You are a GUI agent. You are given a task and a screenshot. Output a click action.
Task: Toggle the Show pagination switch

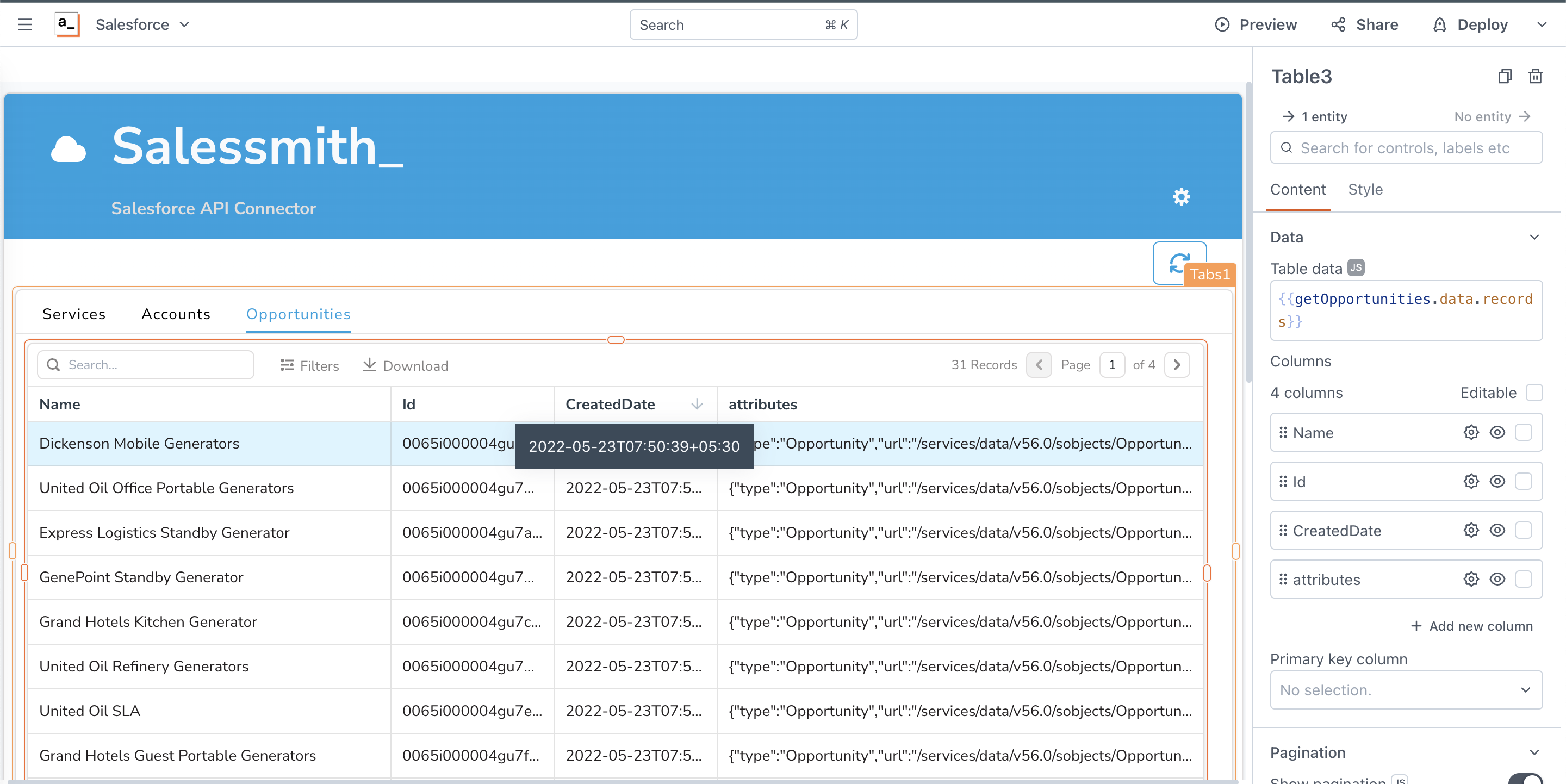[1525, 779]
